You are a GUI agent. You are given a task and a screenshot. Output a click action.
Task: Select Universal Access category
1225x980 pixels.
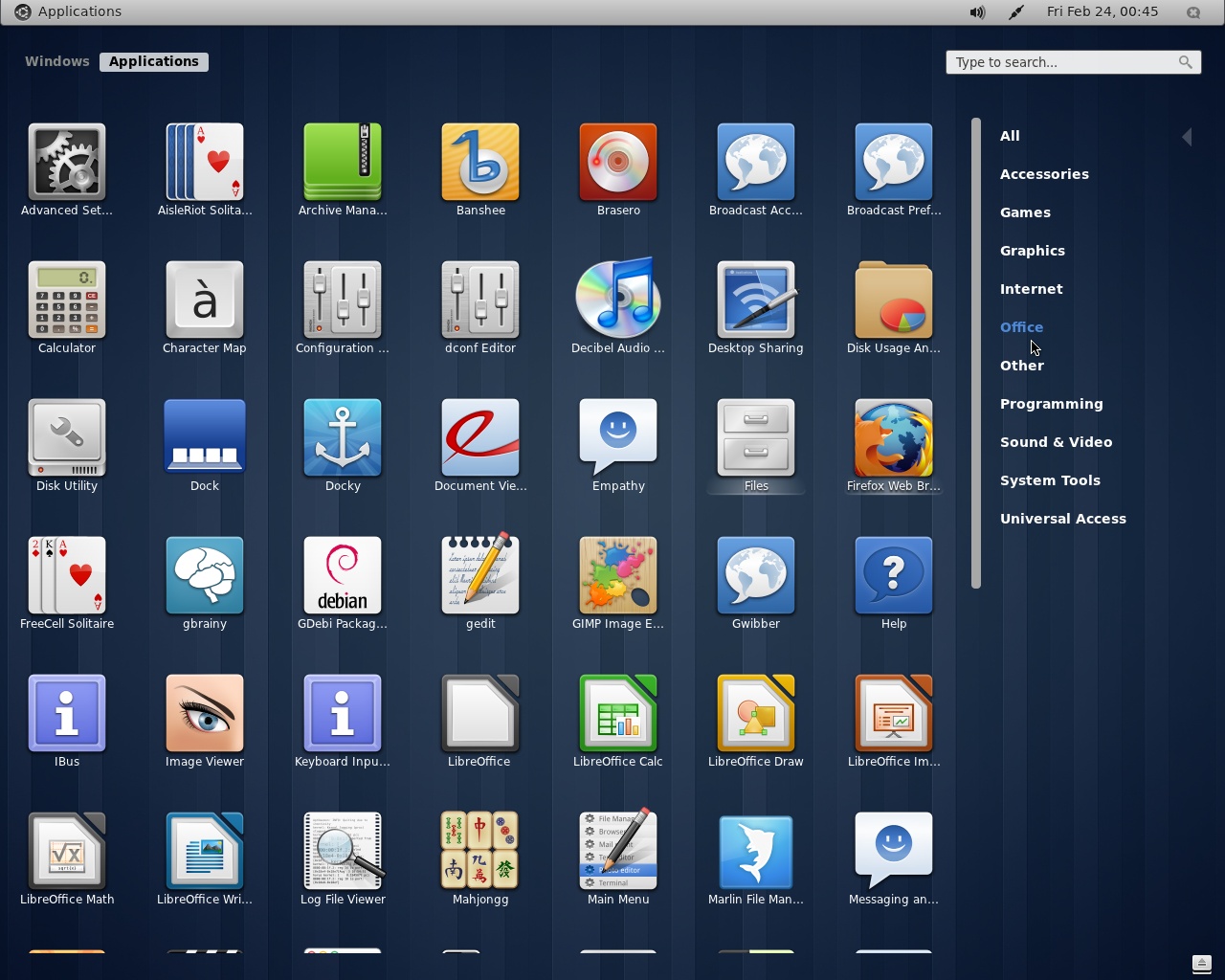tap(1063, 519)
